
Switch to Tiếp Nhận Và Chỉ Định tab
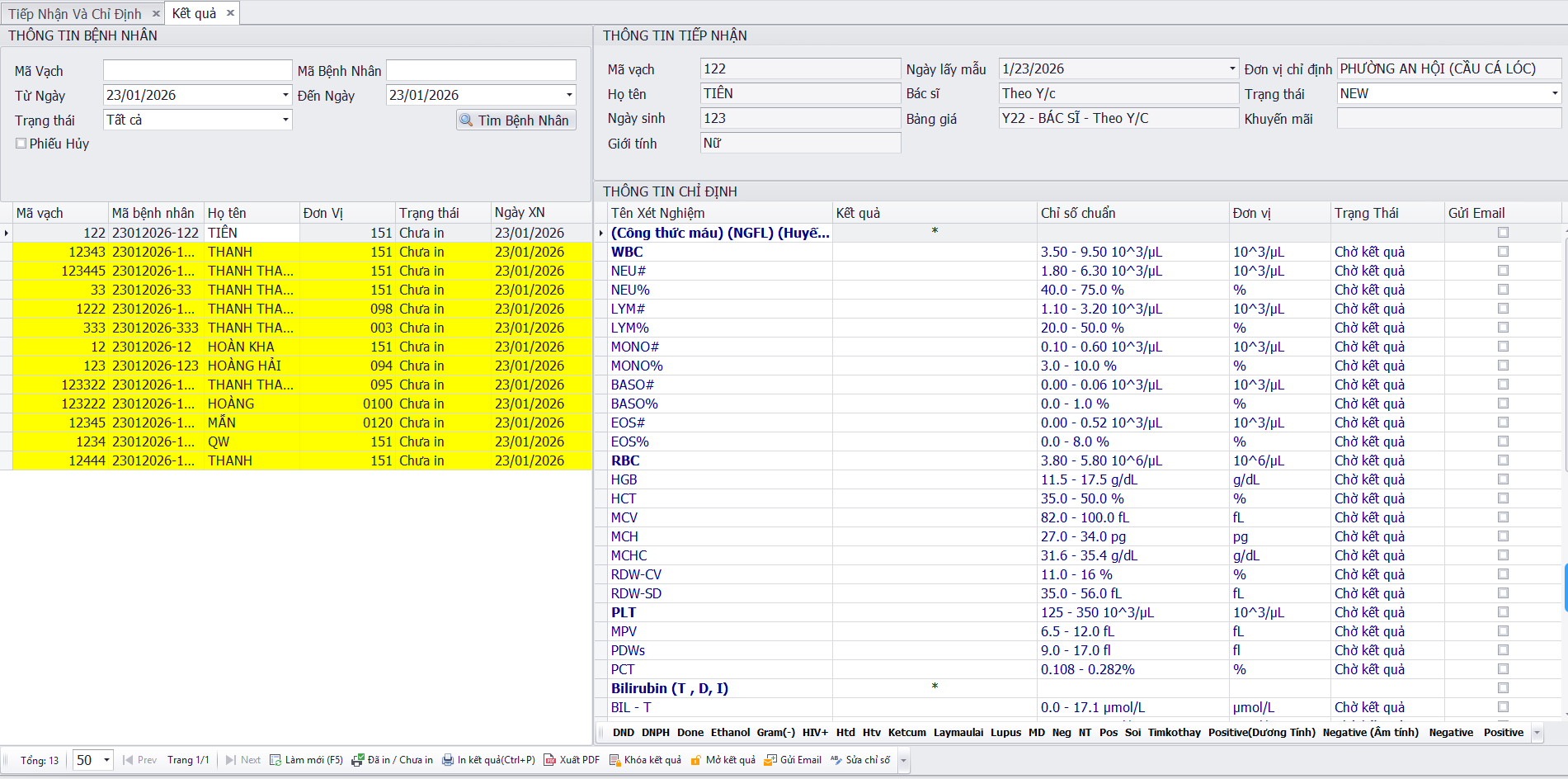(75, 14)
